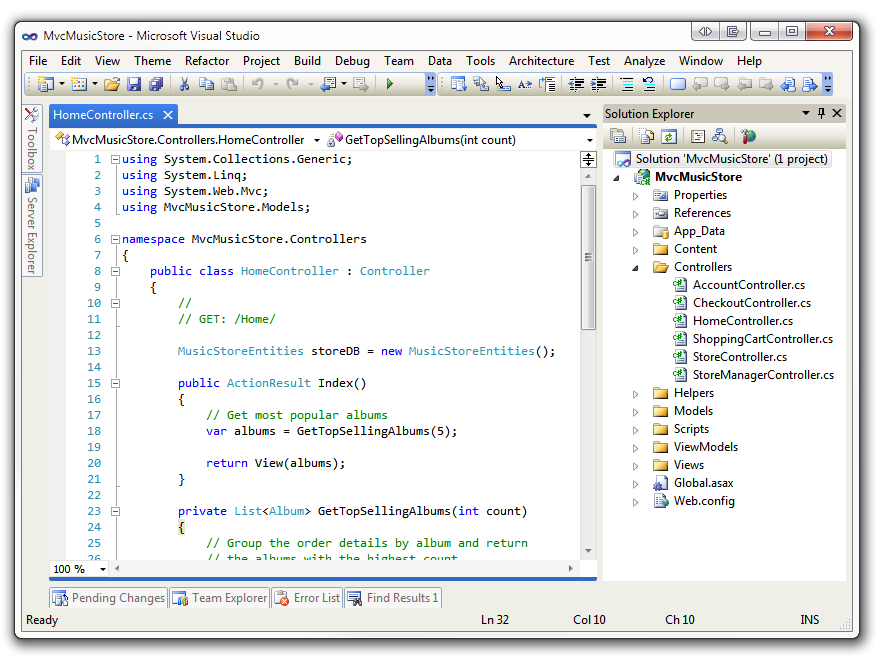The width and height of the screenshot is (878, 657).
Task: Open the zoom percentage selector showing 100%
Action: [x=77, y=568]
